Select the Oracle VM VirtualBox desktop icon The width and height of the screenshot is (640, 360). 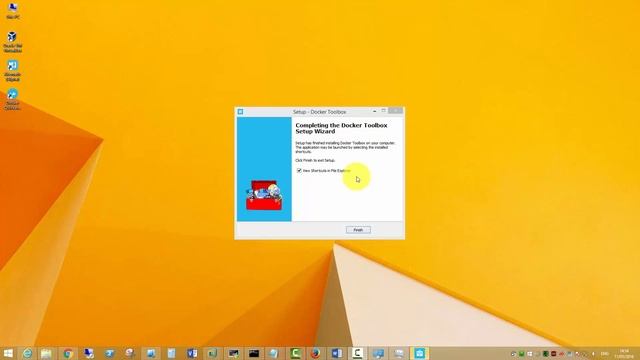click(13, 42)
